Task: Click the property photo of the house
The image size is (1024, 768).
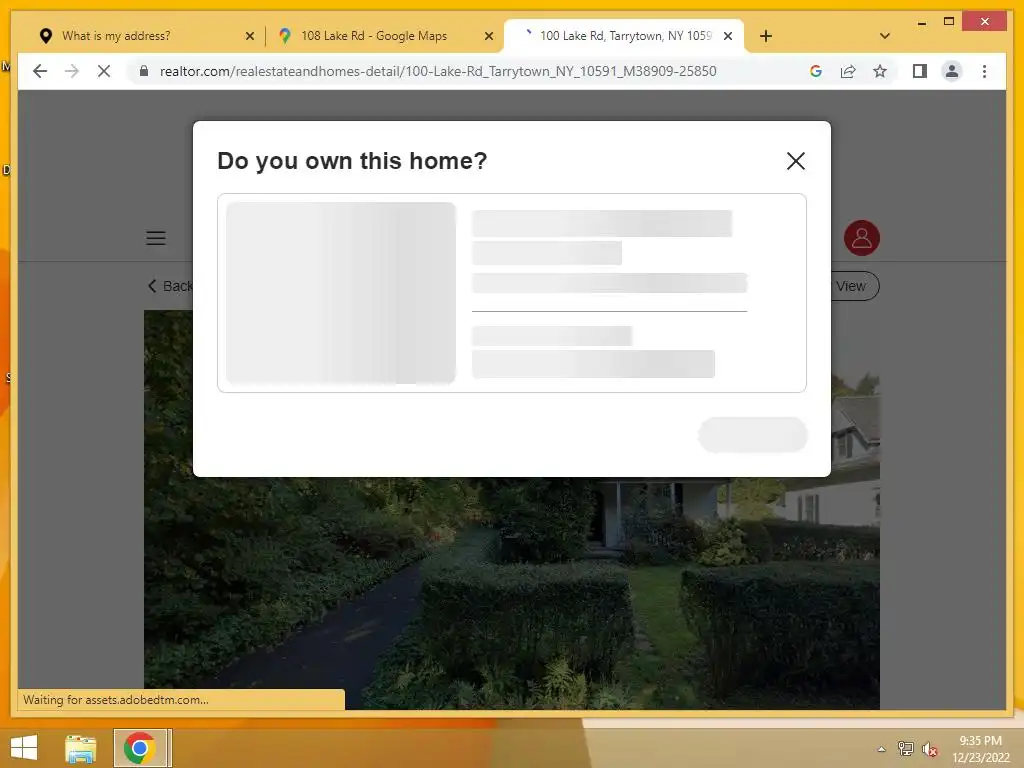Action: 511,592
